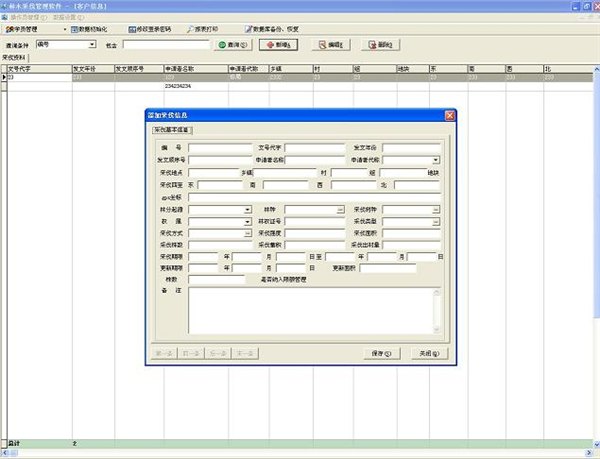This screenshot has height=459, width=600.
Task: Expand the 采伐类型 dropdown
Action: click(x=436, y=221)
